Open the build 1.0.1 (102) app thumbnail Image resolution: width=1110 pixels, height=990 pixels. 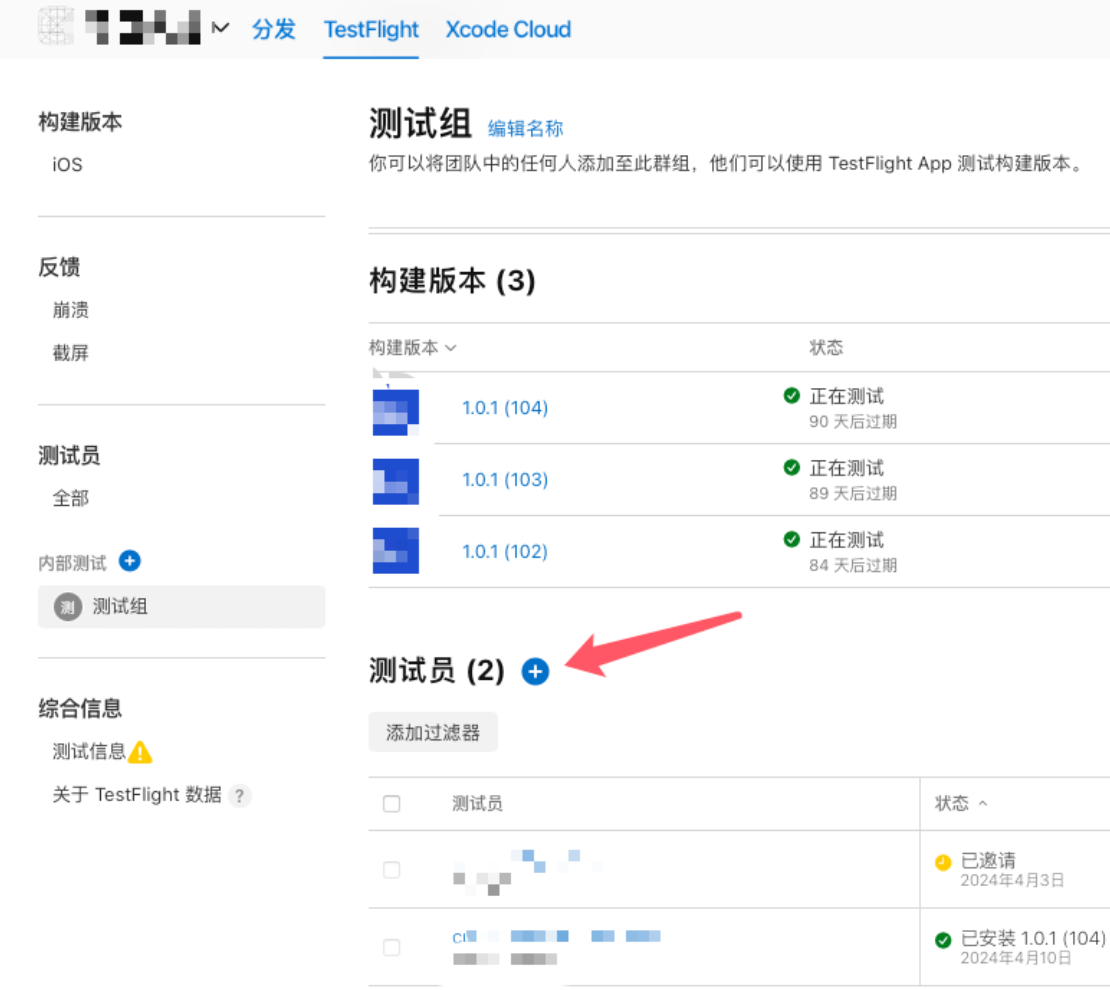[396, 550]
